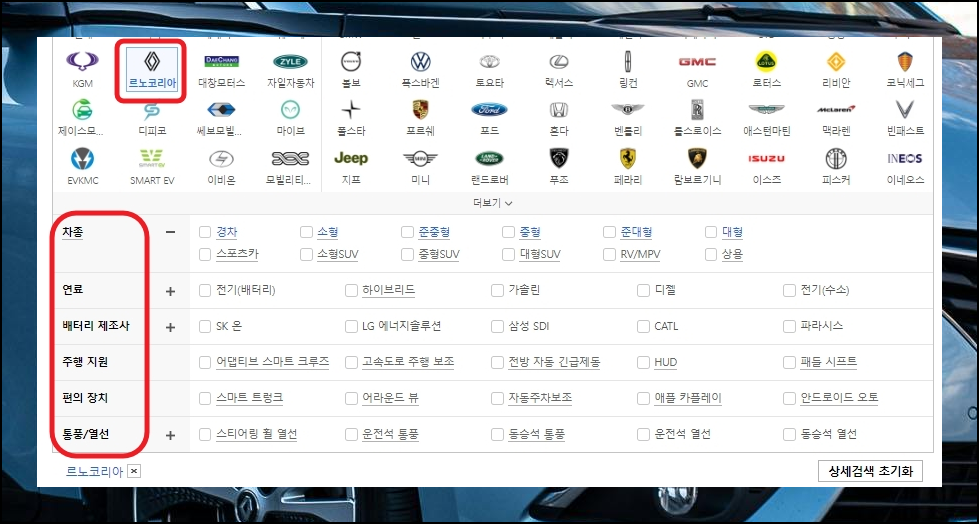The height and width of the screenshot is (524, 979).
Task: Expand brand list via 더보기
Action: click(493, 203)
